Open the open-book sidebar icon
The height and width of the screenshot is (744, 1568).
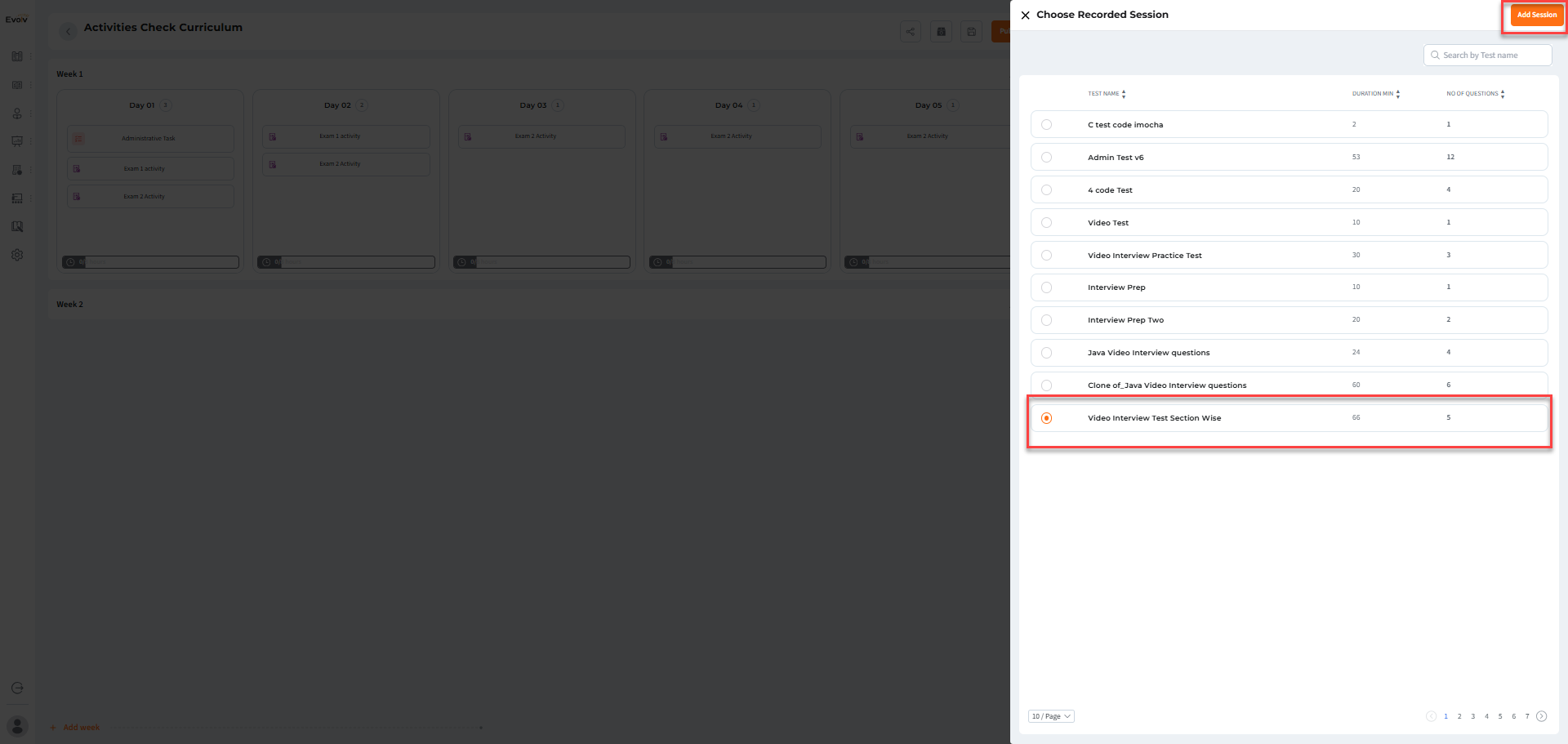tap(17, 85)
